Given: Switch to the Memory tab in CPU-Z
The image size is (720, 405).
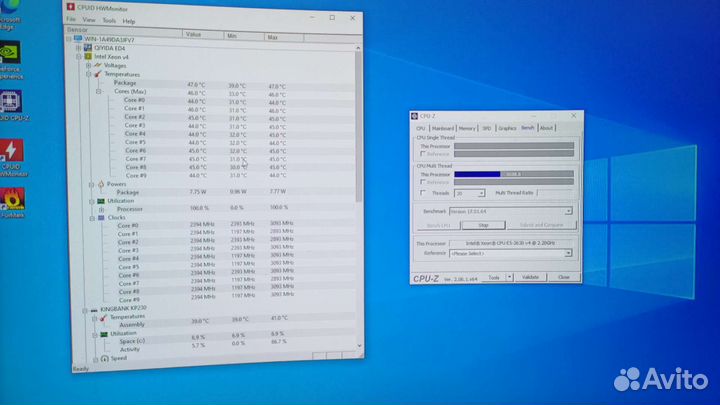Looking at the screenshot, I should (x=467, y=128).
